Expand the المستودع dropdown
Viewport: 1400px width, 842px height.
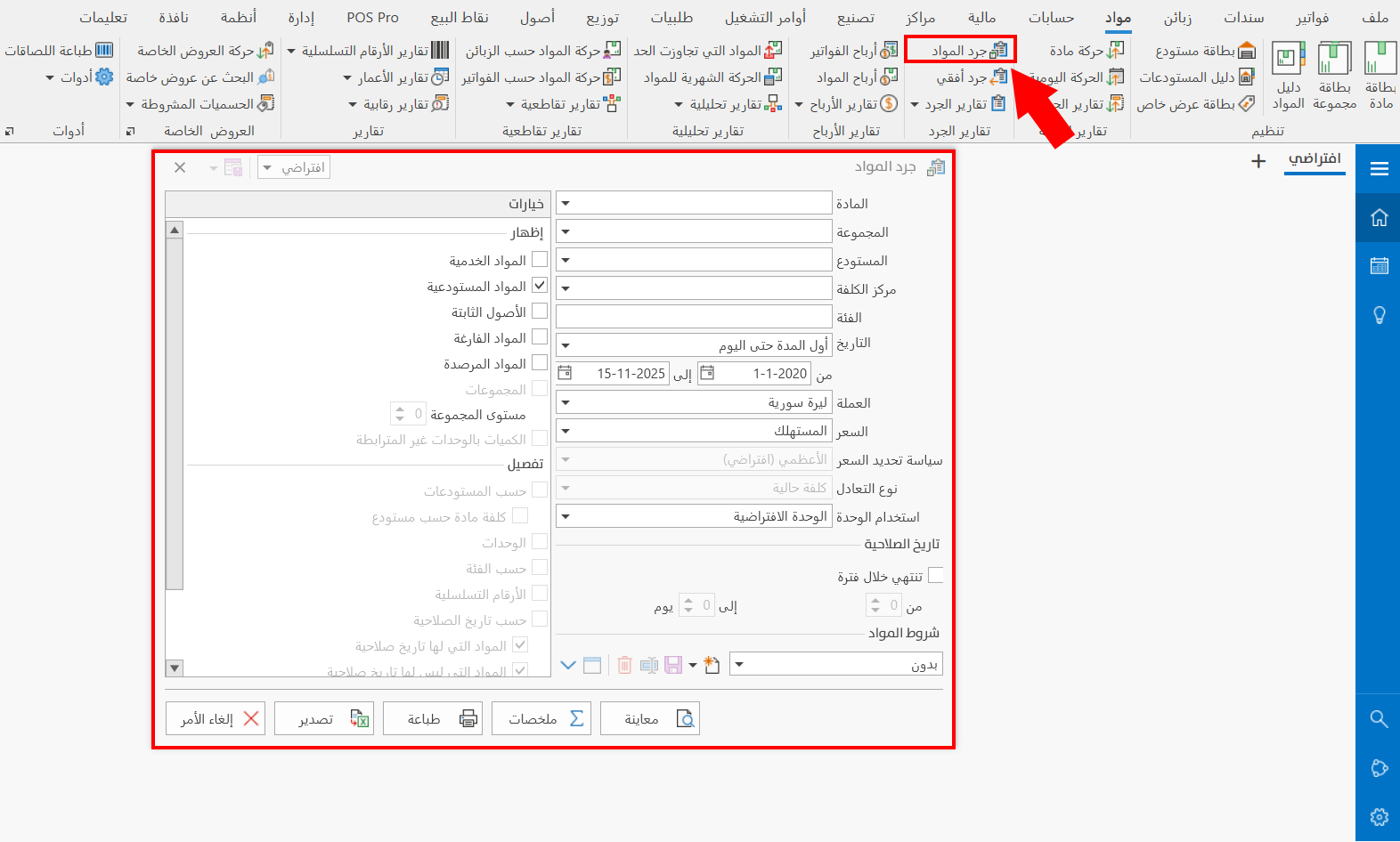(566, 260)
